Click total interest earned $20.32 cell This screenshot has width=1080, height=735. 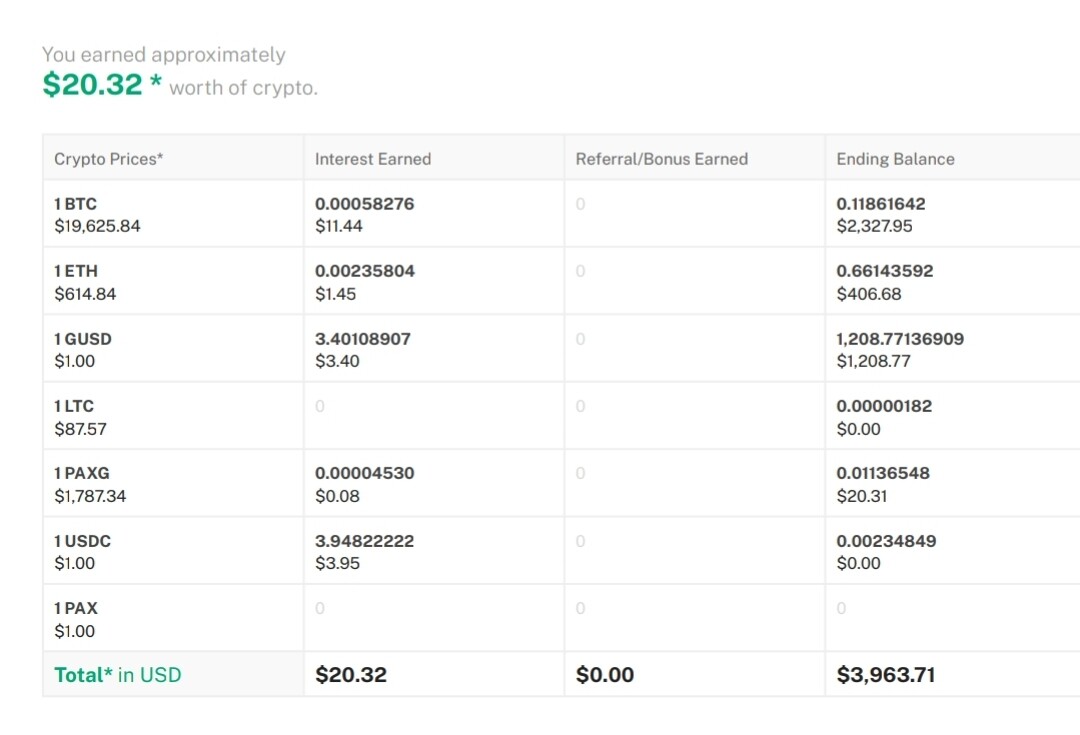pyautogui.click(x=434, y=674)
